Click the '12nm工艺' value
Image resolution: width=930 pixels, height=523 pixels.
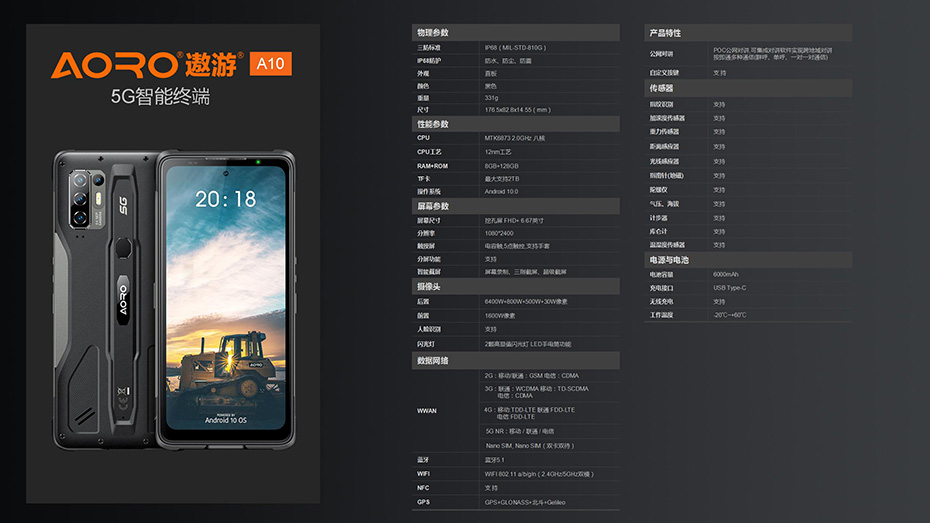(x=498, y=152)
